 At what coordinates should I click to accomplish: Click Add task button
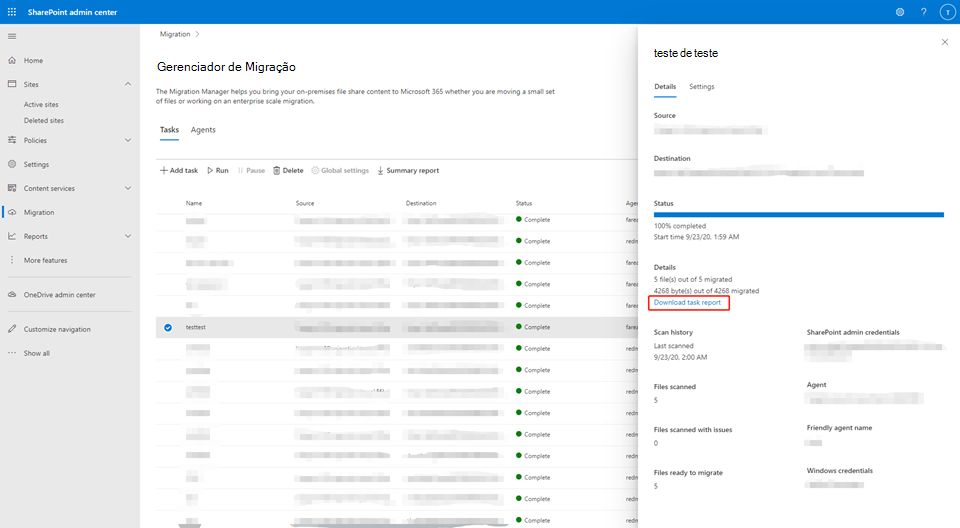pos(179,171)
